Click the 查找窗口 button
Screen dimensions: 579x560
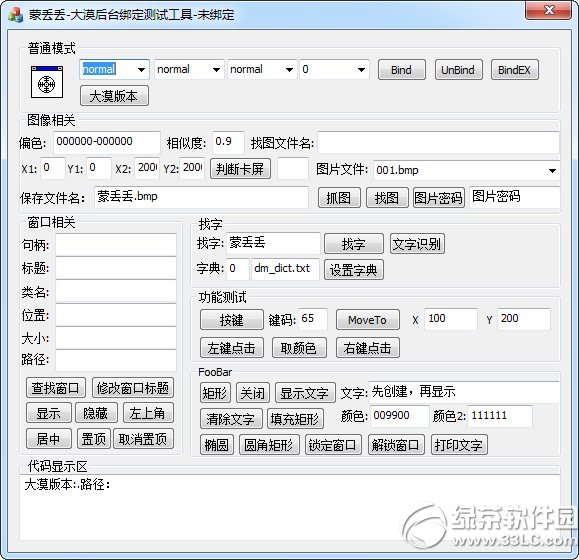coord(56,388)
